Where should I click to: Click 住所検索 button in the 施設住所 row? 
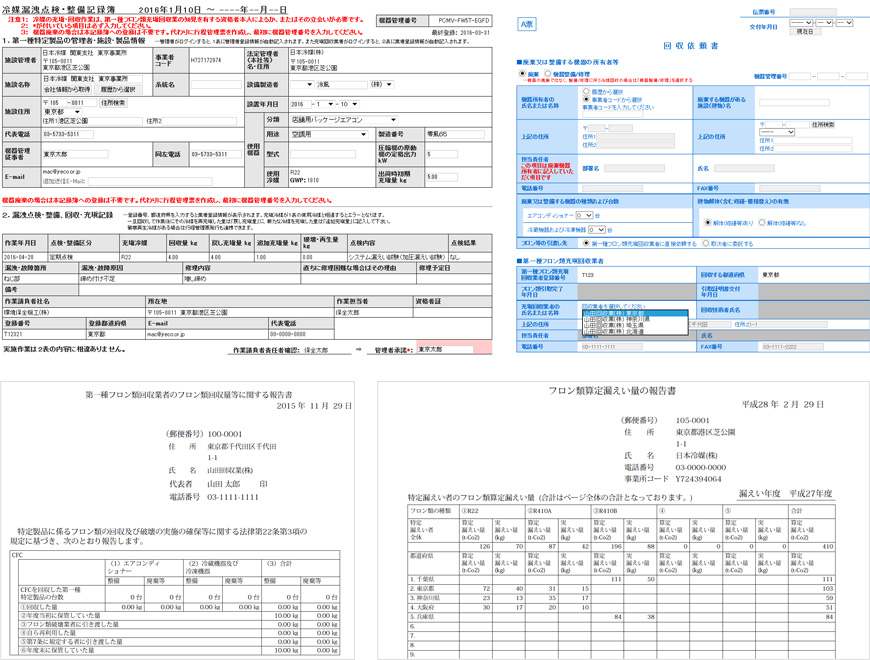tap(113, 103)
